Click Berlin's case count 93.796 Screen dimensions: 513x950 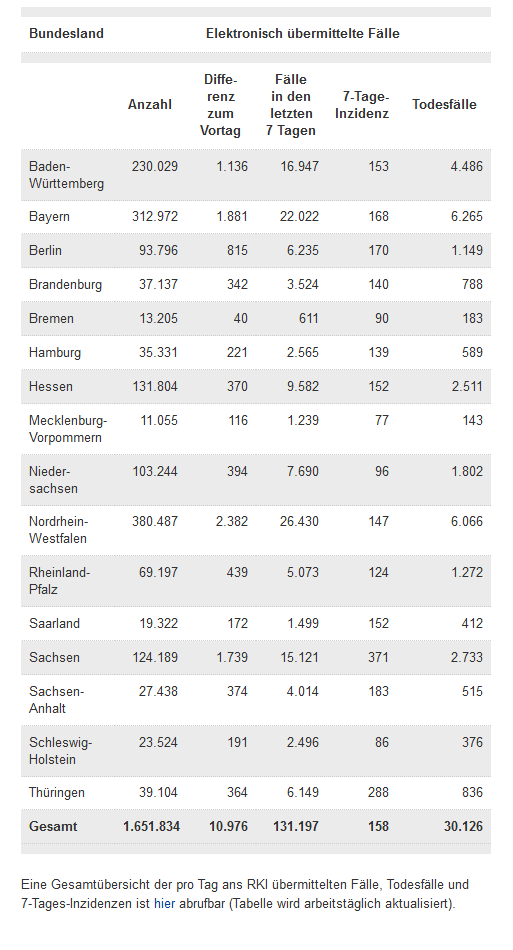(158, 250)
